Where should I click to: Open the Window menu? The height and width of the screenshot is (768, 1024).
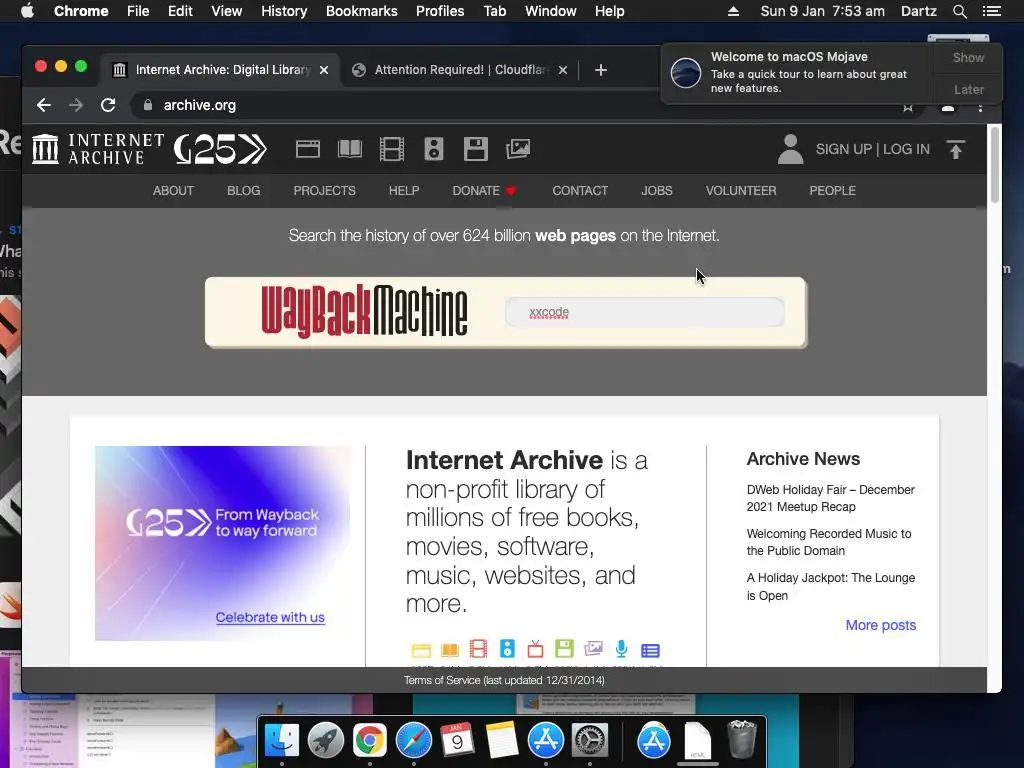[x=551, y=11]
